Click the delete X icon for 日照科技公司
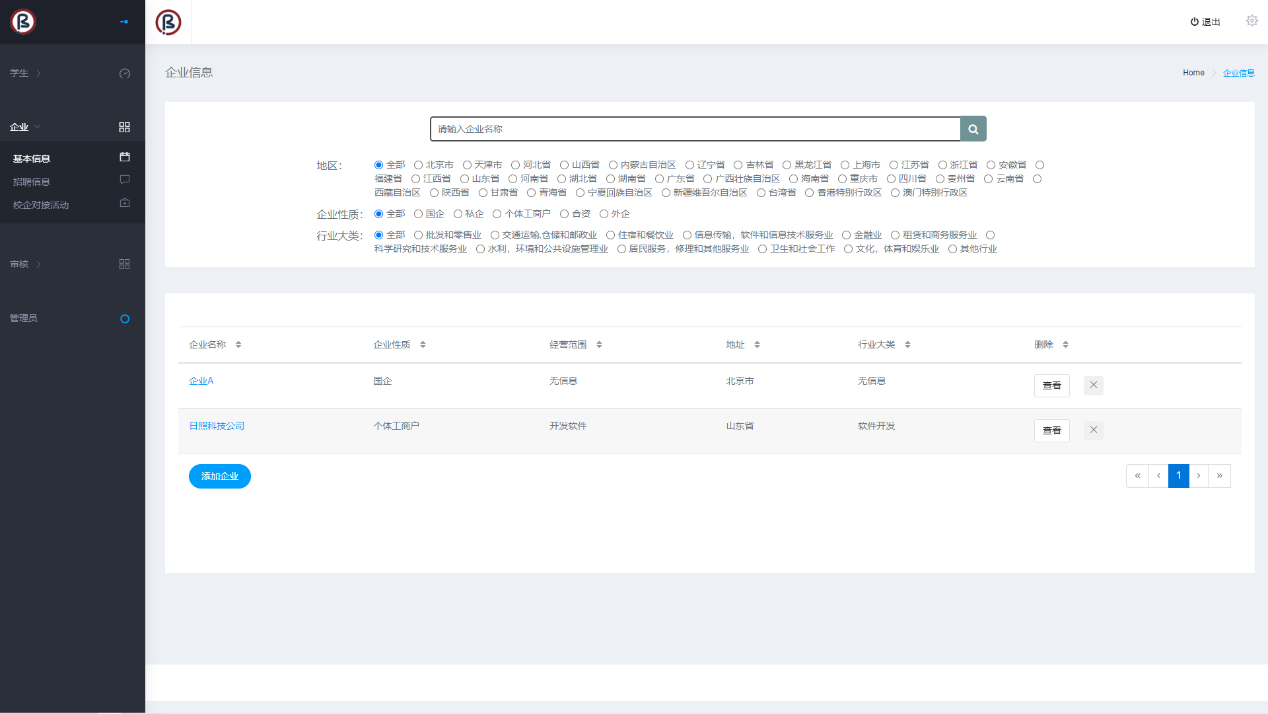 [x=1093, y=430]
